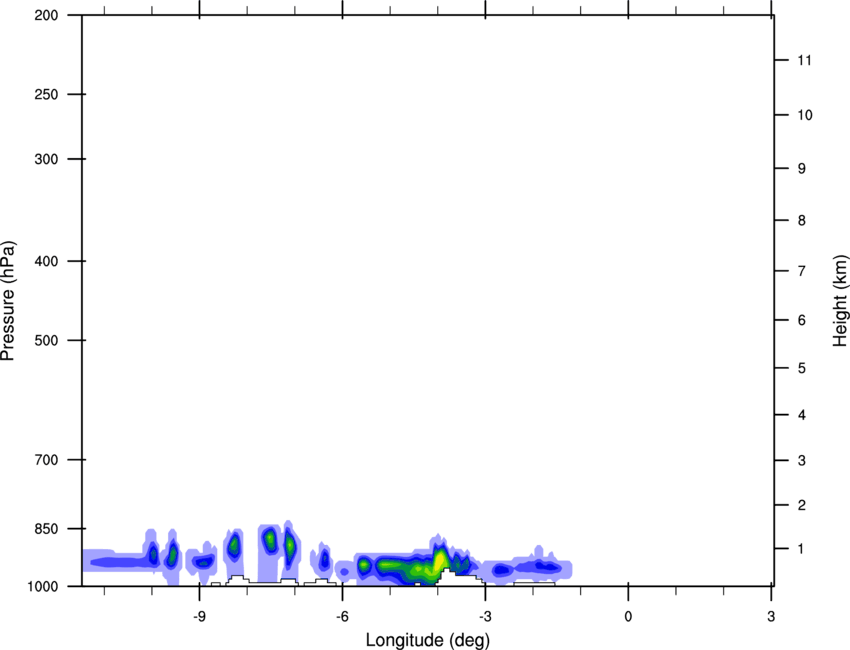Click pressure tick label 700
The height and width of the screenshot is (650, 850).
point(46,460)
